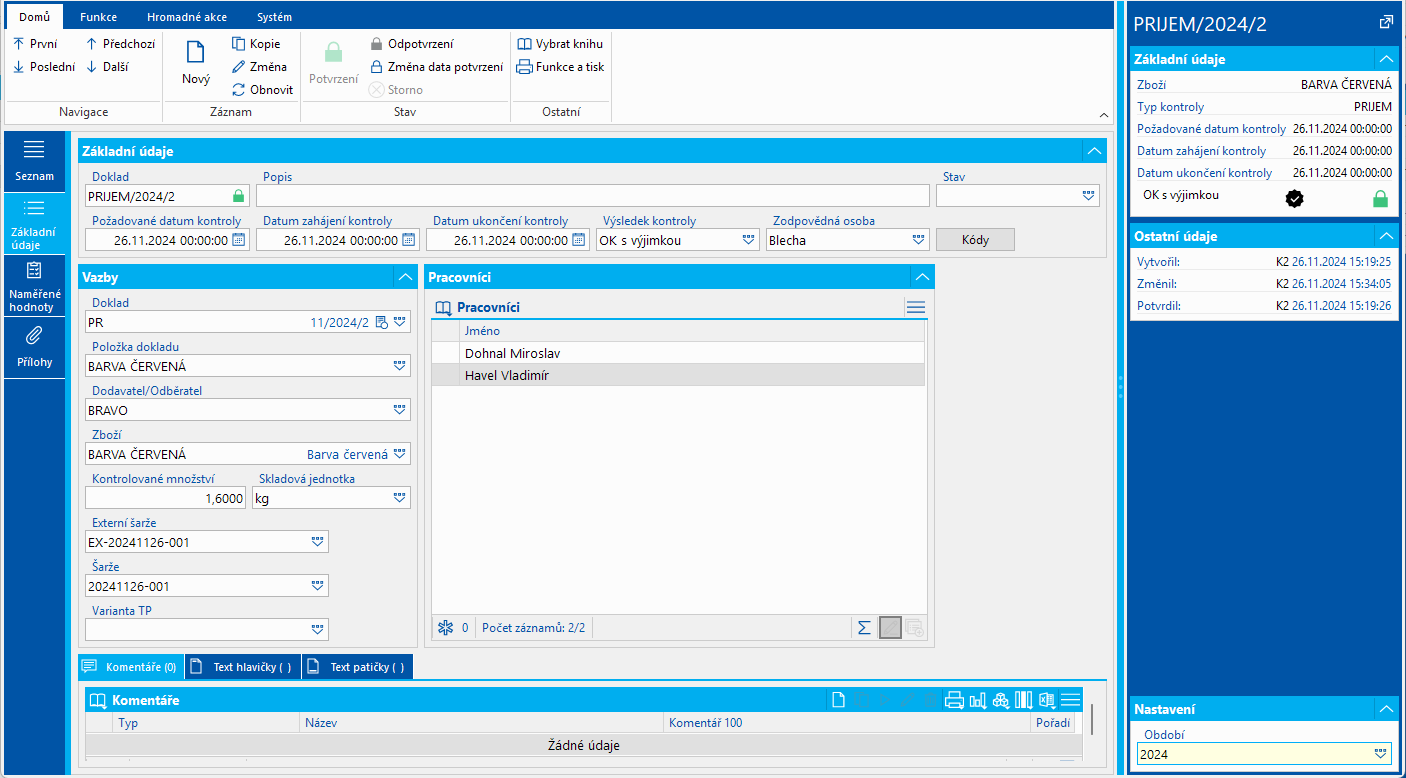Click the Kódy button
The height and width of the screenshot is (778, 1406).
[975, 240]
